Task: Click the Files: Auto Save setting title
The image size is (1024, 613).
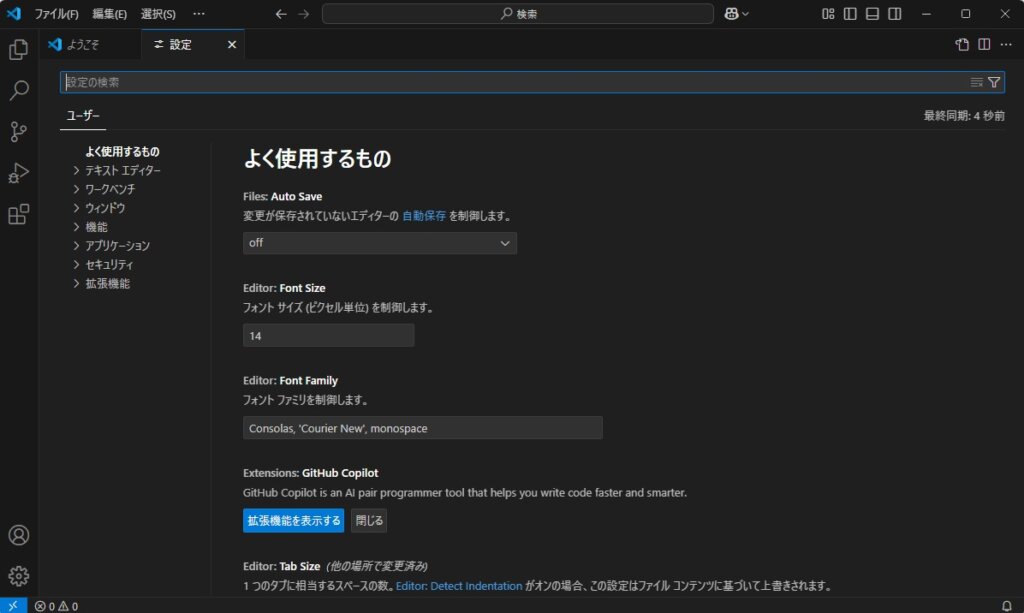Action: click(x=283, y=196)
